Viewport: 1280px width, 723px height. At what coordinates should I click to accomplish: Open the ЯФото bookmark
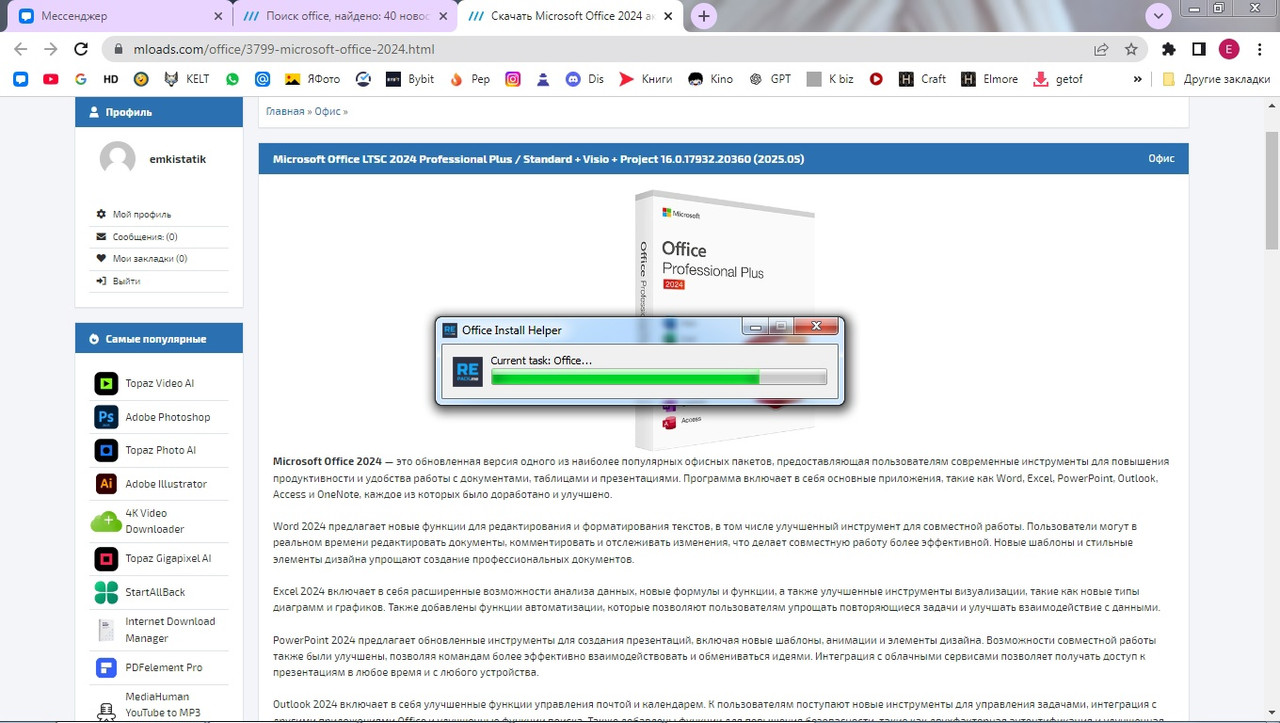313,79
